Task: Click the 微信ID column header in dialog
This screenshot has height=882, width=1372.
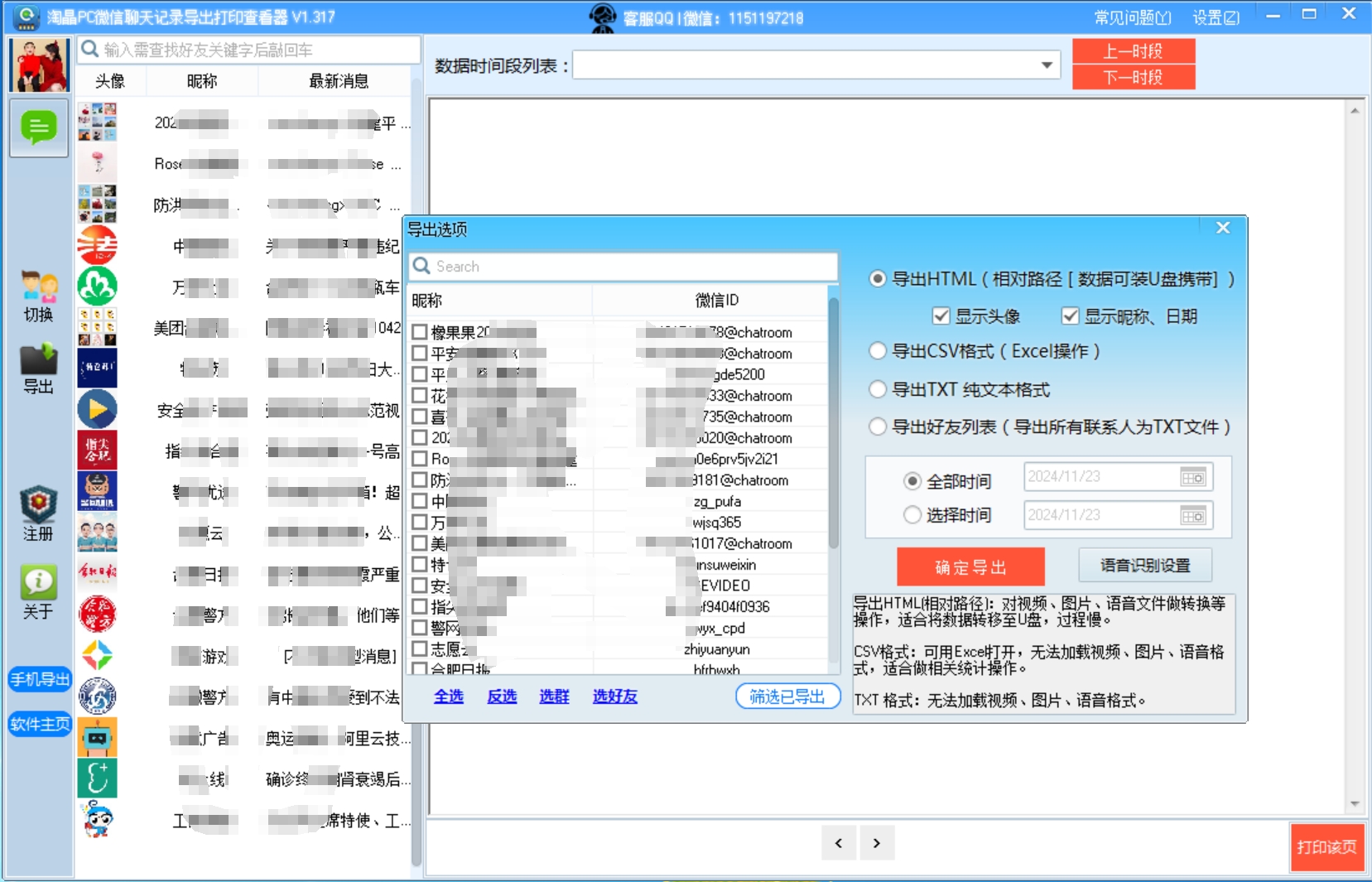Action: tap(716, 300)
